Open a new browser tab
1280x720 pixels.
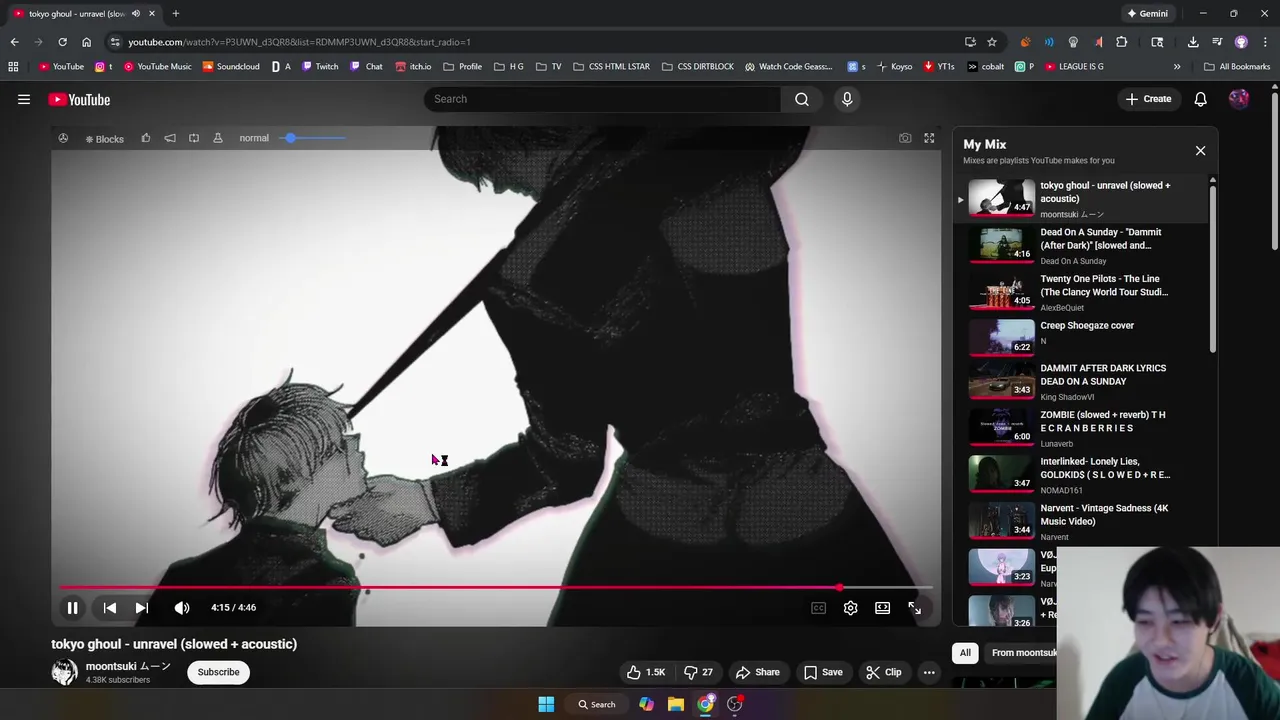click(175, 14)
